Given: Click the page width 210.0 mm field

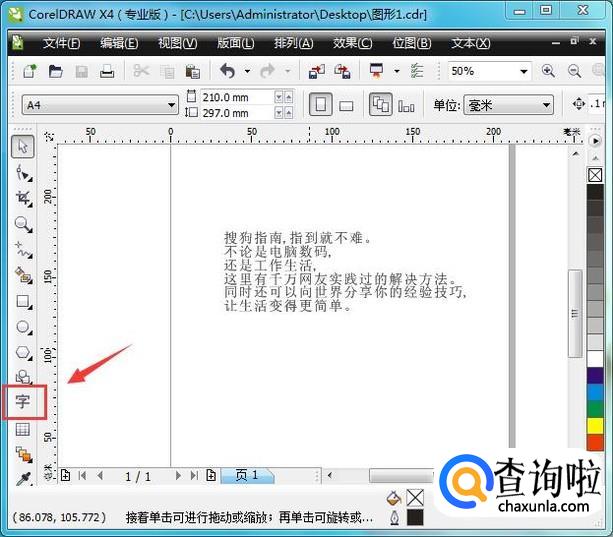Looking at the screenshot, I should tap(238, 97).
